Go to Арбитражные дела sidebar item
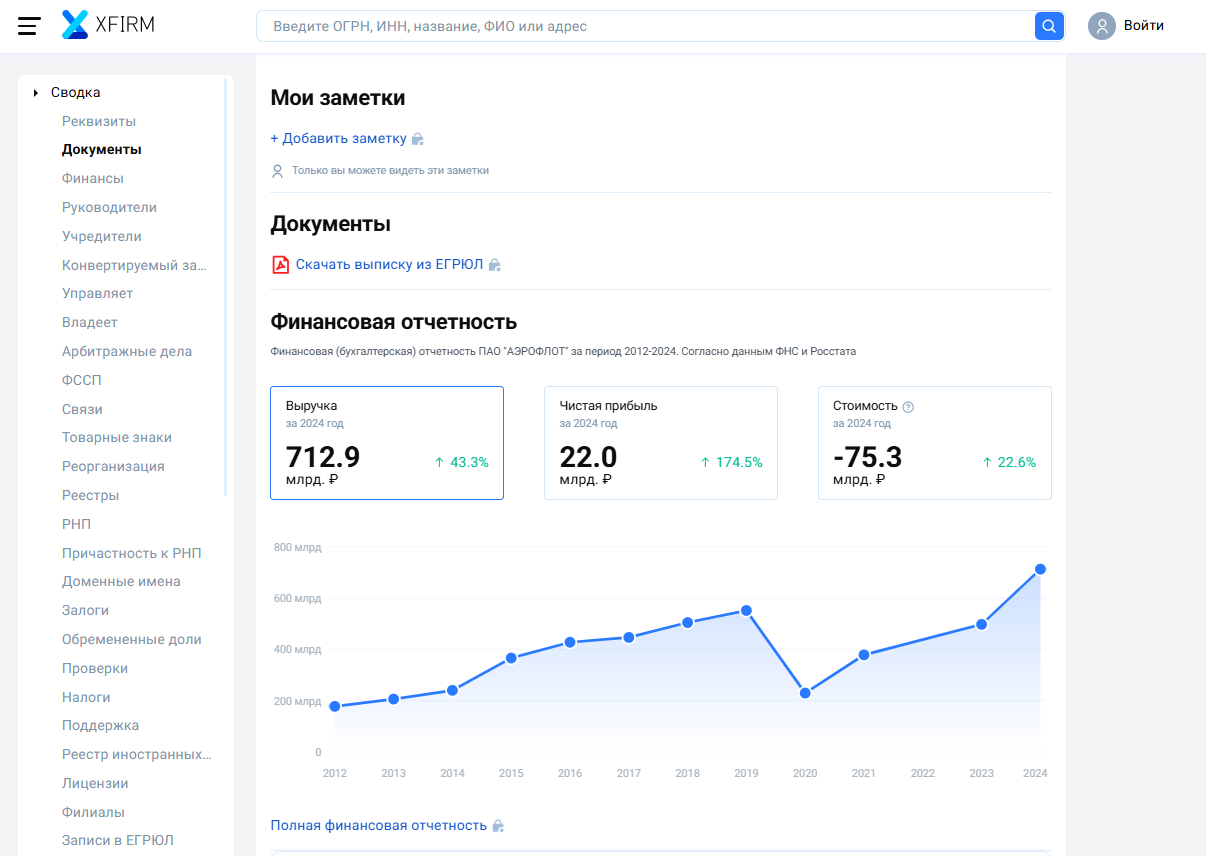 point(127,351)
